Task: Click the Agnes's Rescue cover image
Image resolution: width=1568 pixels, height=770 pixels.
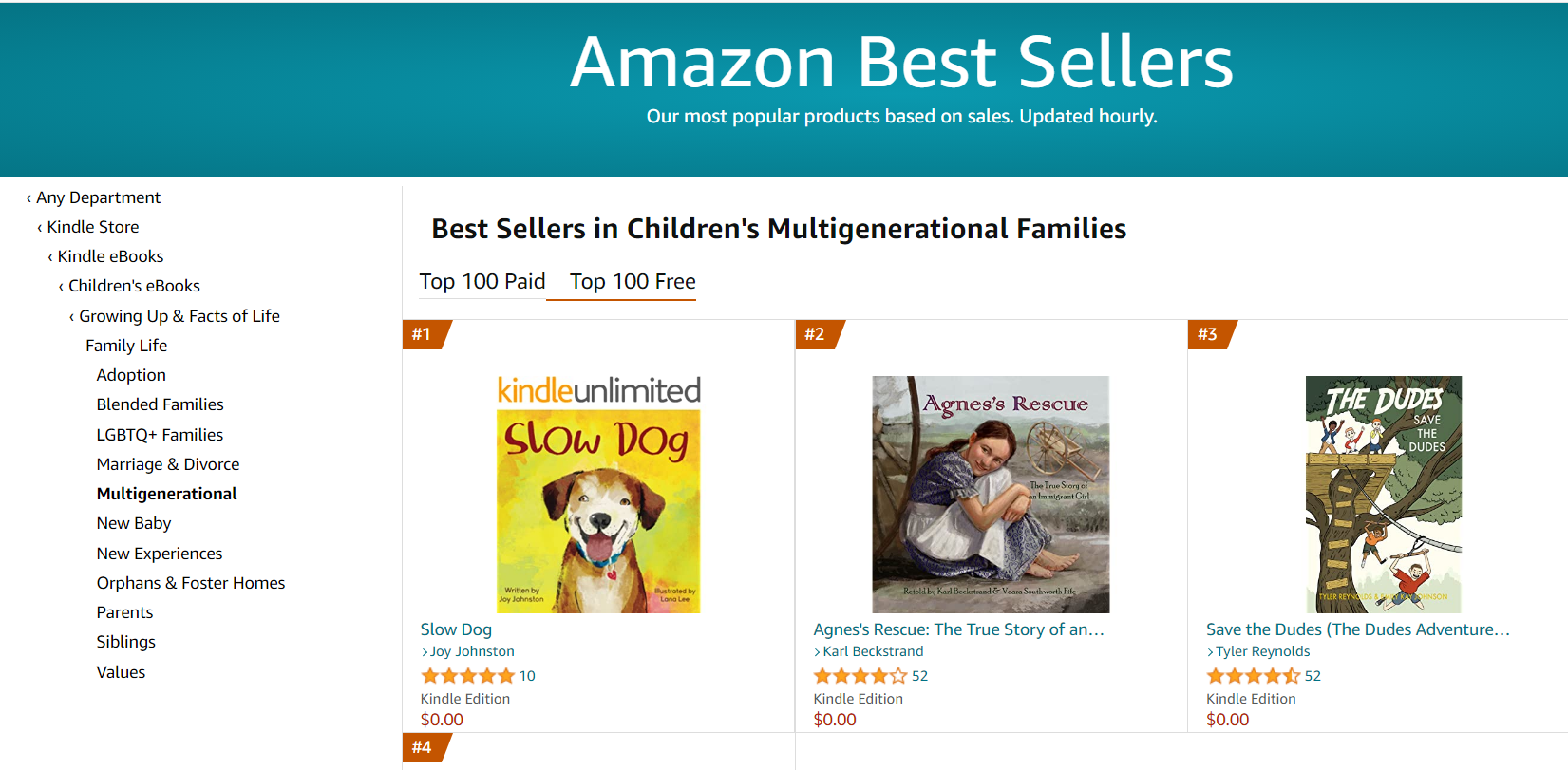Action: 991,494
